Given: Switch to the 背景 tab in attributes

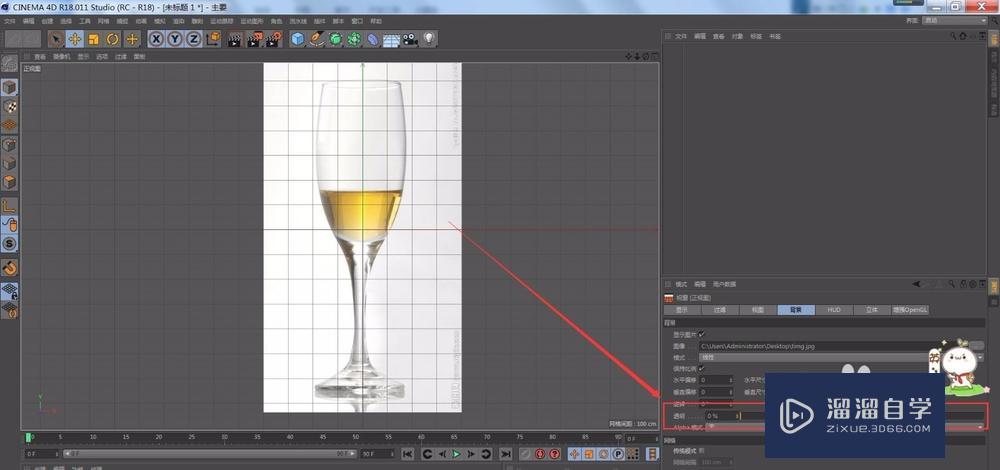Looking at the screenshot, I should pyautogui.click(x=796, y=310).
